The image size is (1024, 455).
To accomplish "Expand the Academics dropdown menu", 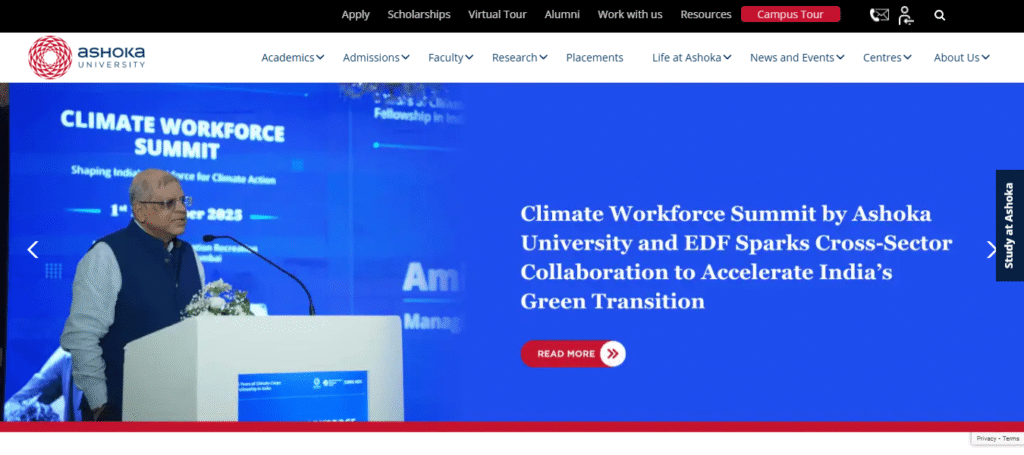I will (292, 58).
